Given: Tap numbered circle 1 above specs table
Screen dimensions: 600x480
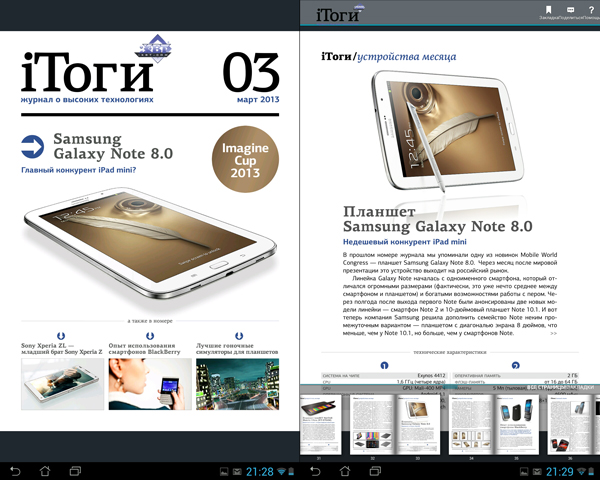Looking at the screenshot, I should (x=384, y=366).
